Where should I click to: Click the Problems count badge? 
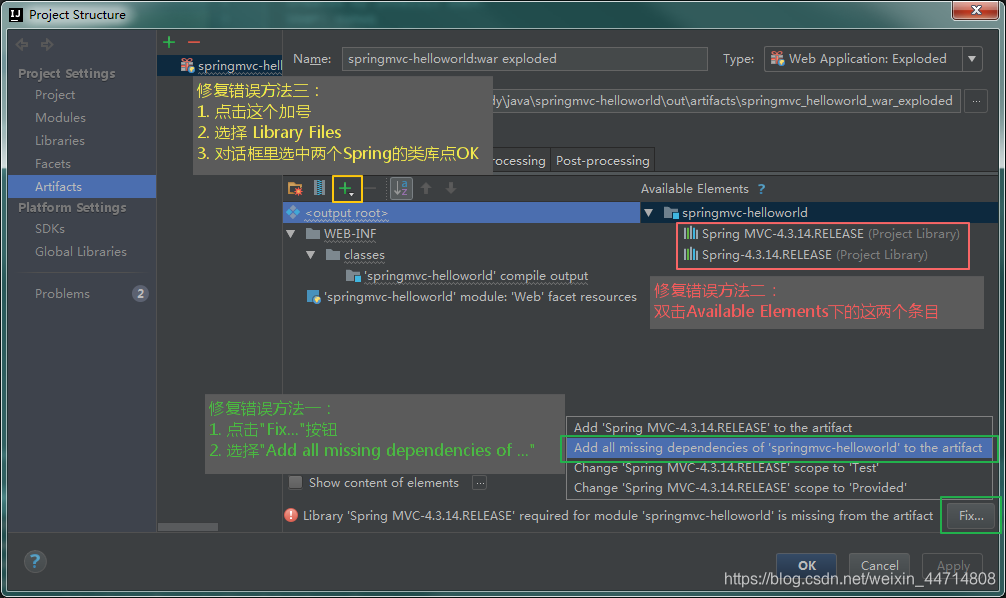point(140,293)
